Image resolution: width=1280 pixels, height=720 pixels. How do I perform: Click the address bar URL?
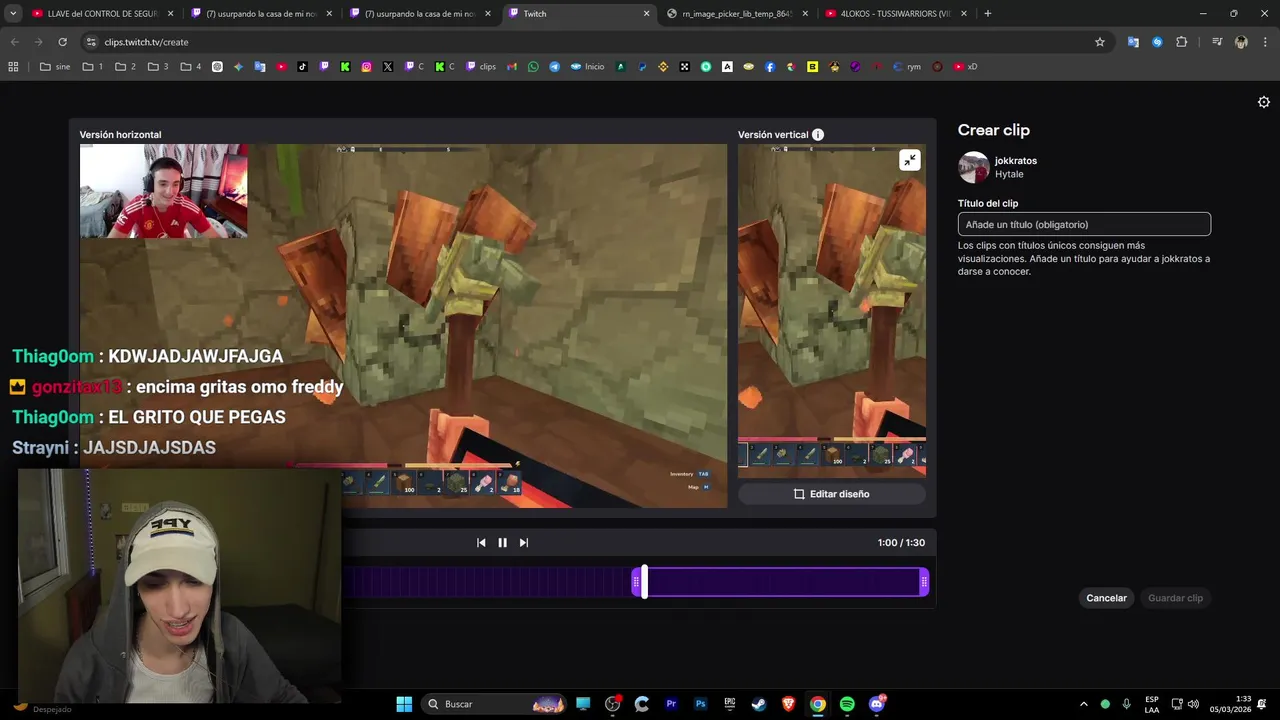(x=146, y=42)
